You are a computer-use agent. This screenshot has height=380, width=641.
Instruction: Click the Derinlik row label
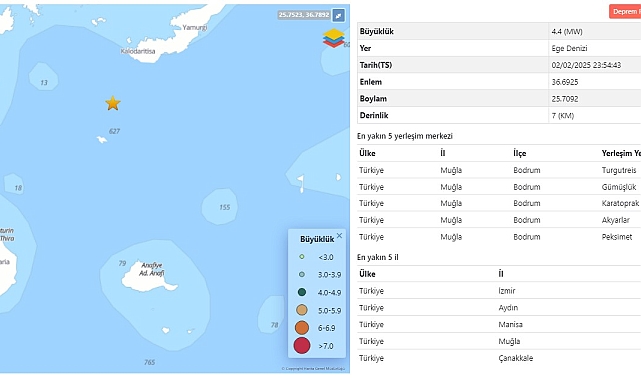374,115
